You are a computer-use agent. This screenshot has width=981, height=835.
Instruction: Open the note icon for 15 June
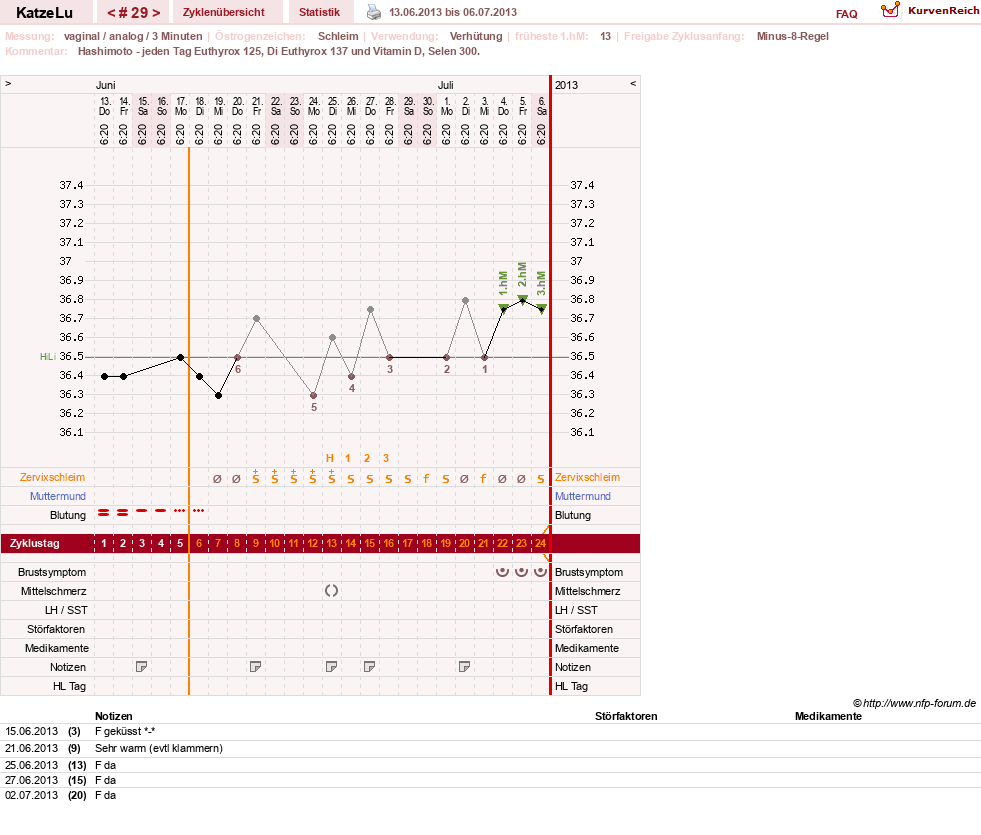point(141,667)
